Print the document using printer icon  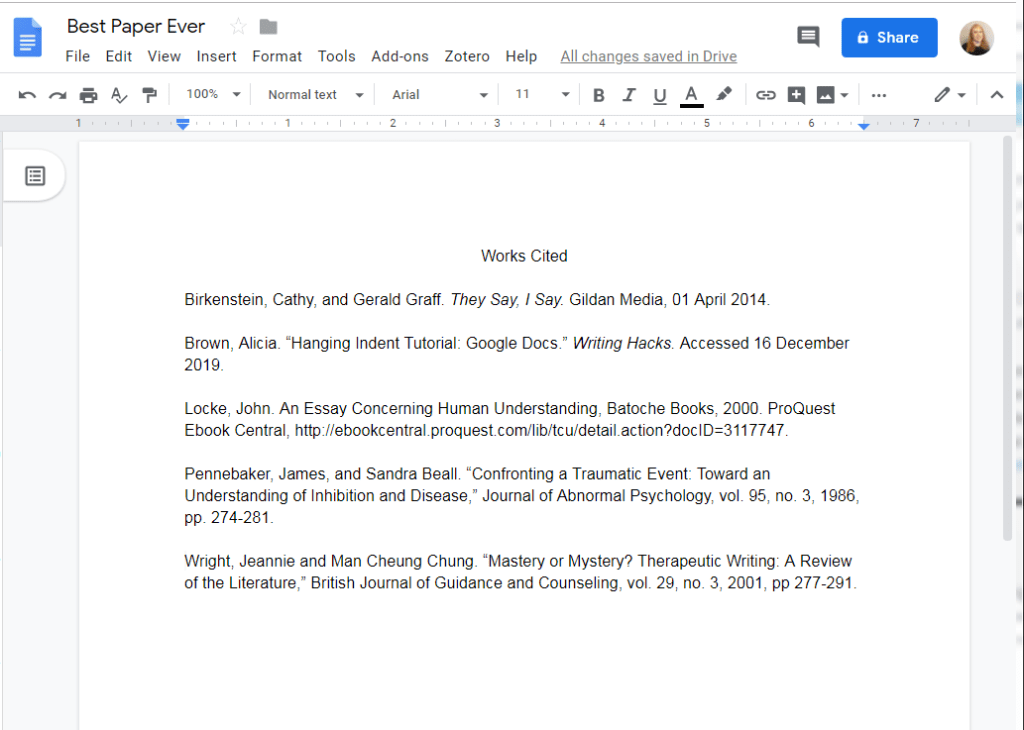pos(89,95)
